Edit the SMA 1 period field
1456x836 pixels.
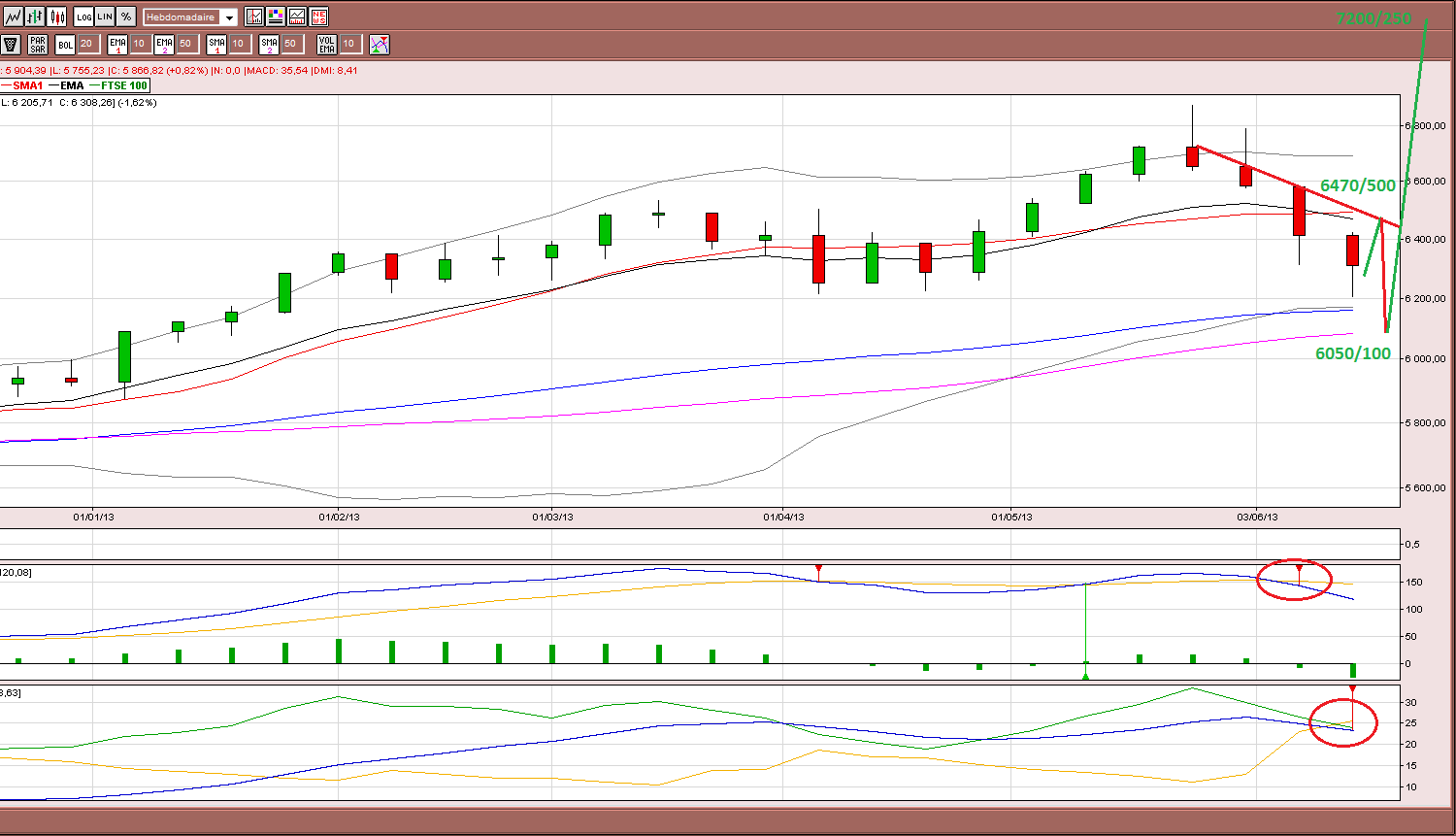pos(239,44)
